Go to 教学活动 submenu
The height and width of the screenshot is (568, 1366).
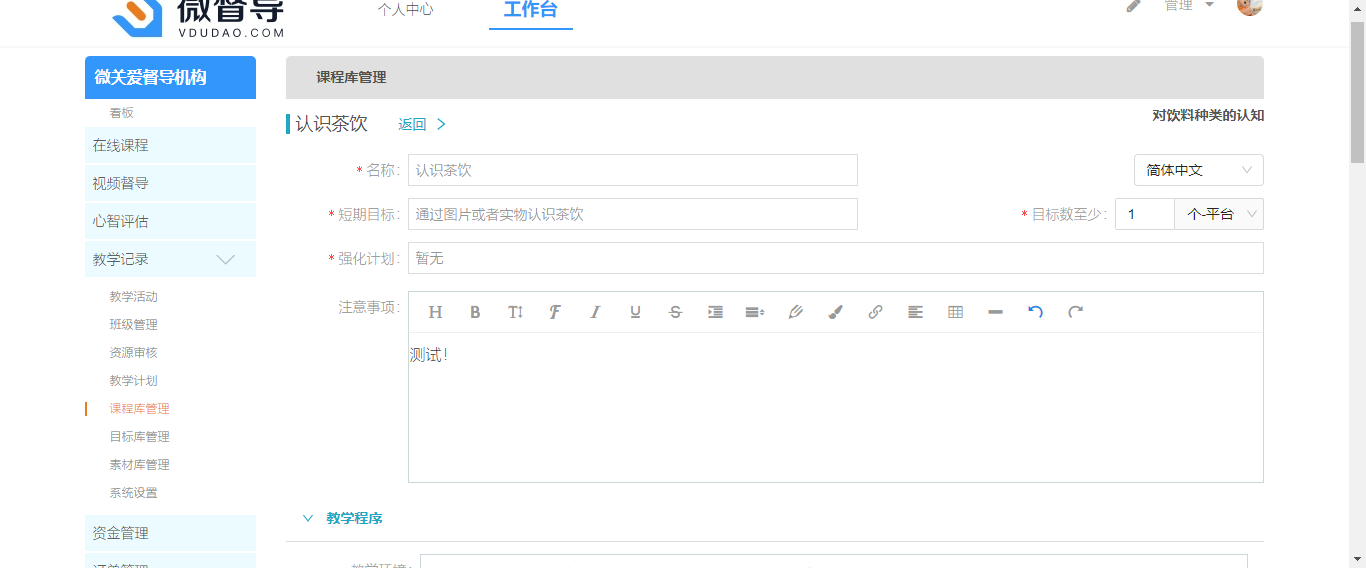point(133,297)
